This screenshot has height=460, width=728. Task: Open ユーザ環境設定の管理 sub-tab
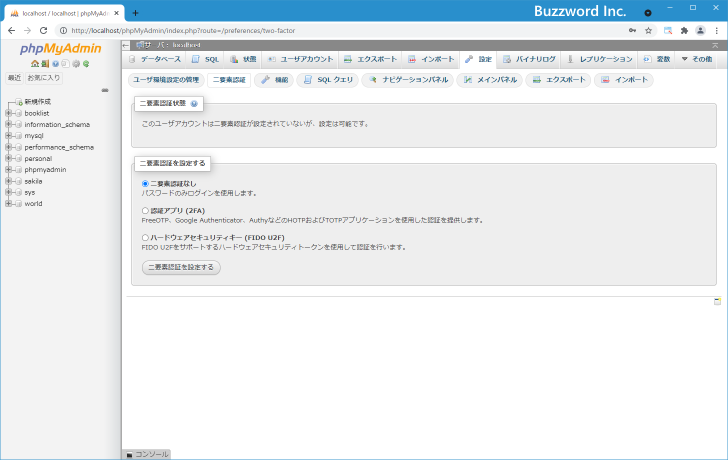[x=166, y=80]
